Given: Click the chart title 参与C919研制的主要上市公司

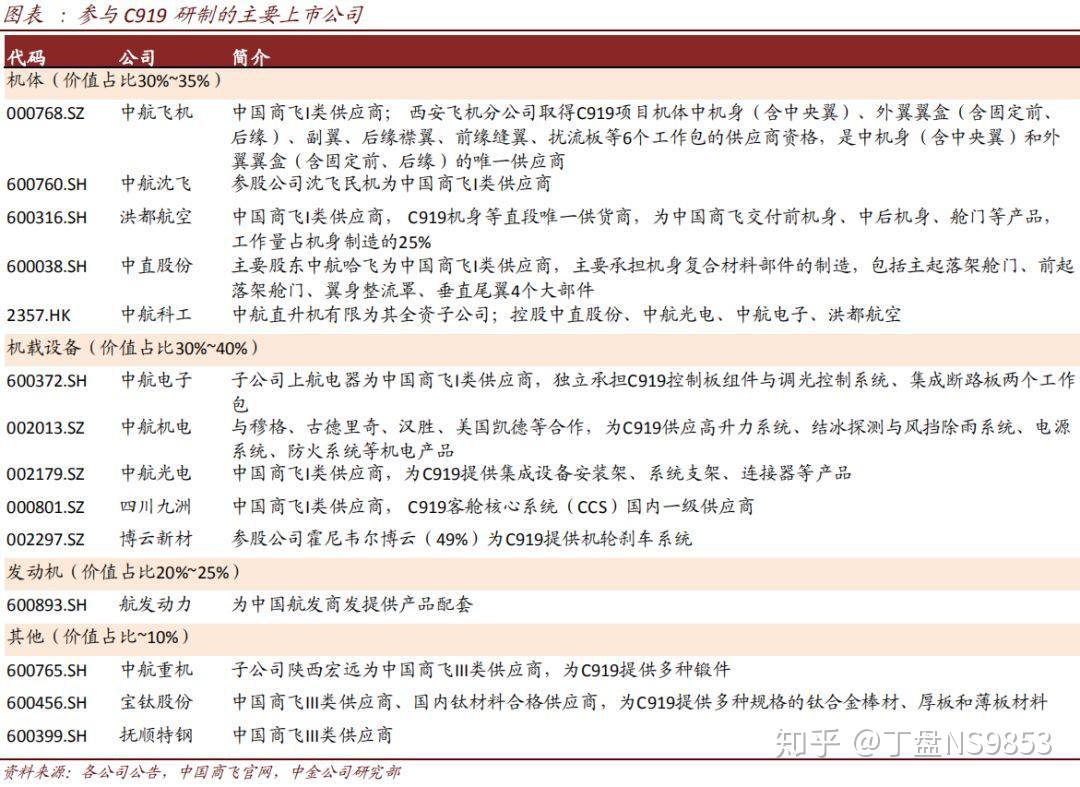Looking at the screenshot, I should 220,14.
